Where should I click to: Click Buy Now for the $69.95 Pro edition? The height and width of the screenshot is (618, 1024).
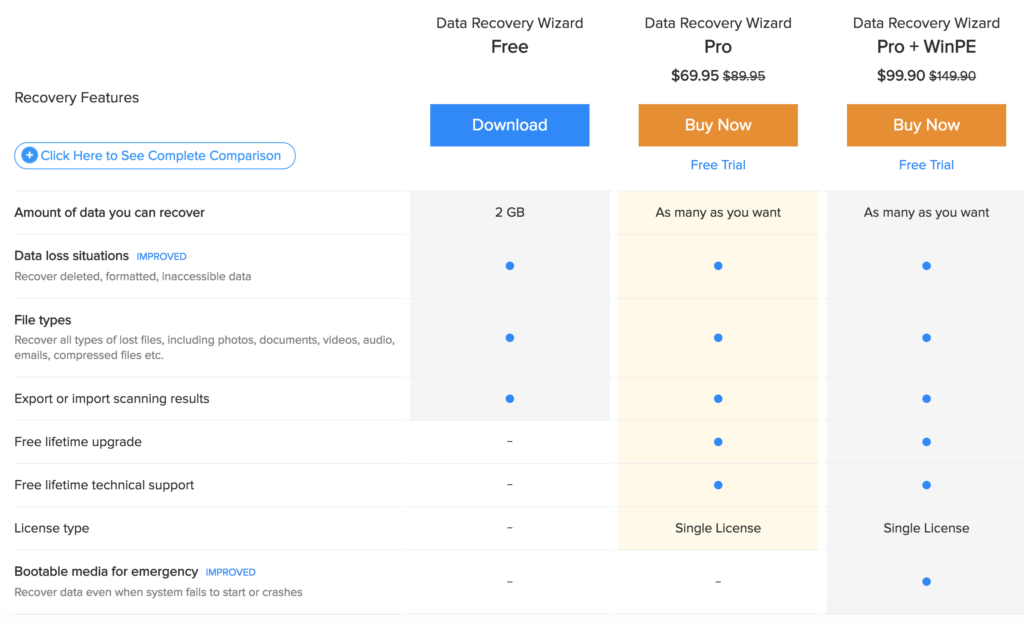click(718, 125)
